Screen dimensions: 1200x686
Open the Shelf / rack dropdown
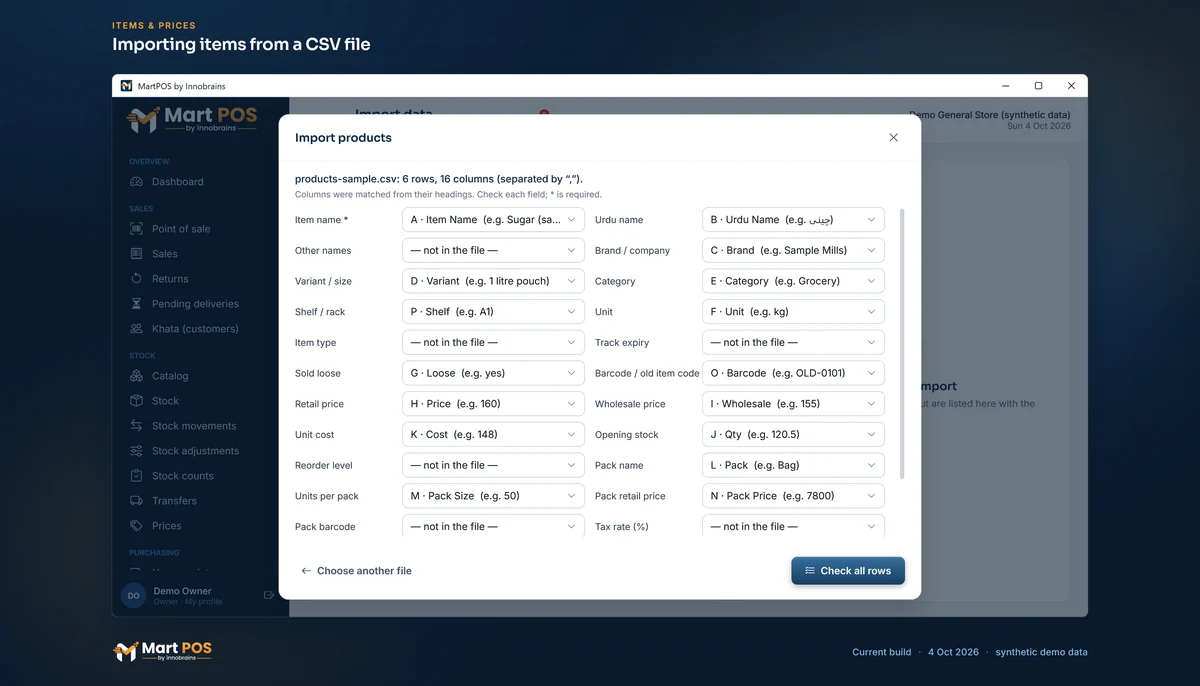point(493,312)
